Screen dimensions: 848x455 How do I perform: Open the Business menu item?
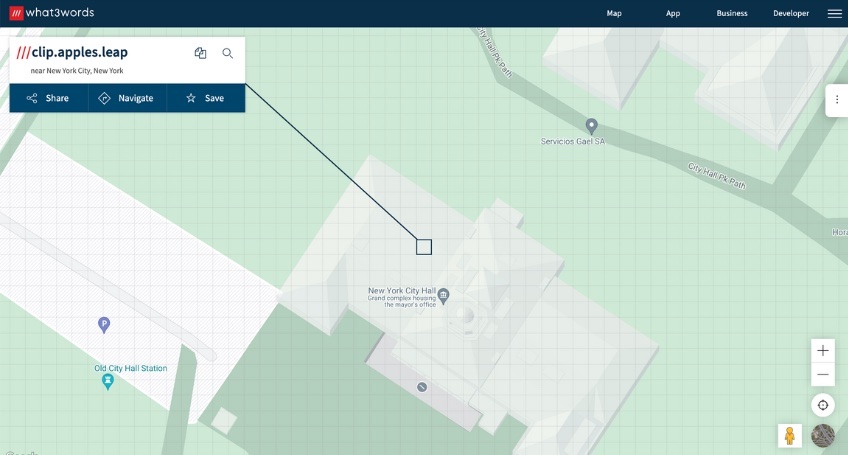[732, 14]
